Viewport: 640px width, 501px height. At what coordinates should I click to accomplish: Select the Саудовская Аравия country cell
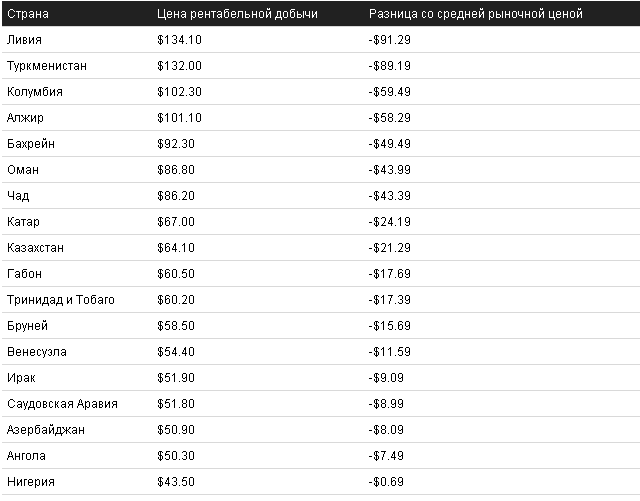(x=62, y=404)
